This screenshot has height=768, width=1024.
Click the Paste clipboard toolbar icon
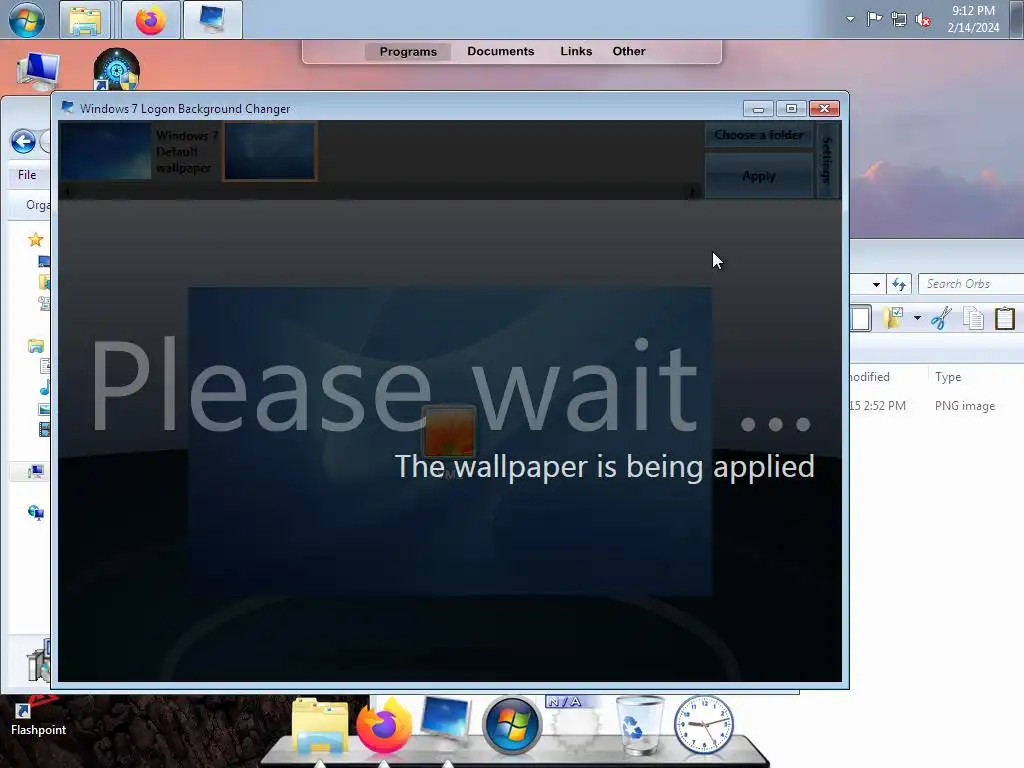point(1005,318)
